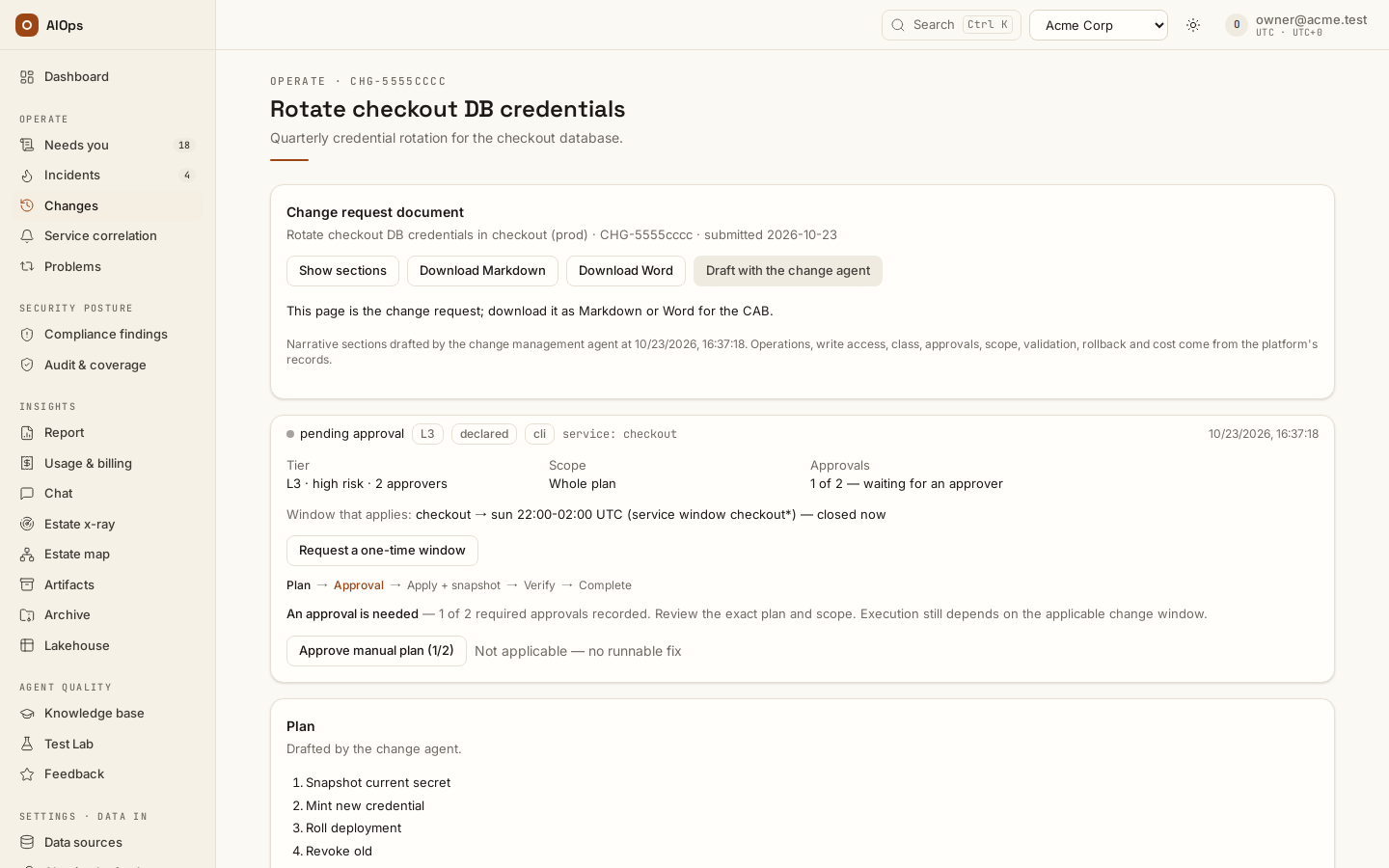Click the Estate map network icon
The image size is (1389, 868).
click(27, 555)
